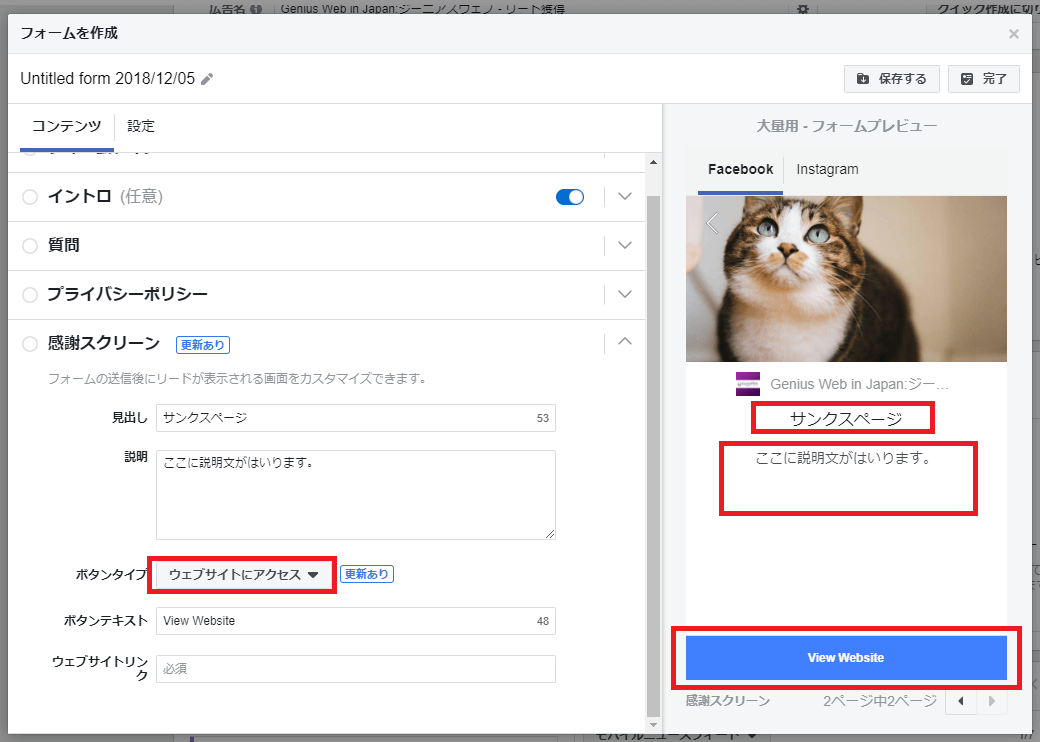Collapse the 感謝スクリーン section
This screenshot has height=742, width=1040.
tap(625, 342)
